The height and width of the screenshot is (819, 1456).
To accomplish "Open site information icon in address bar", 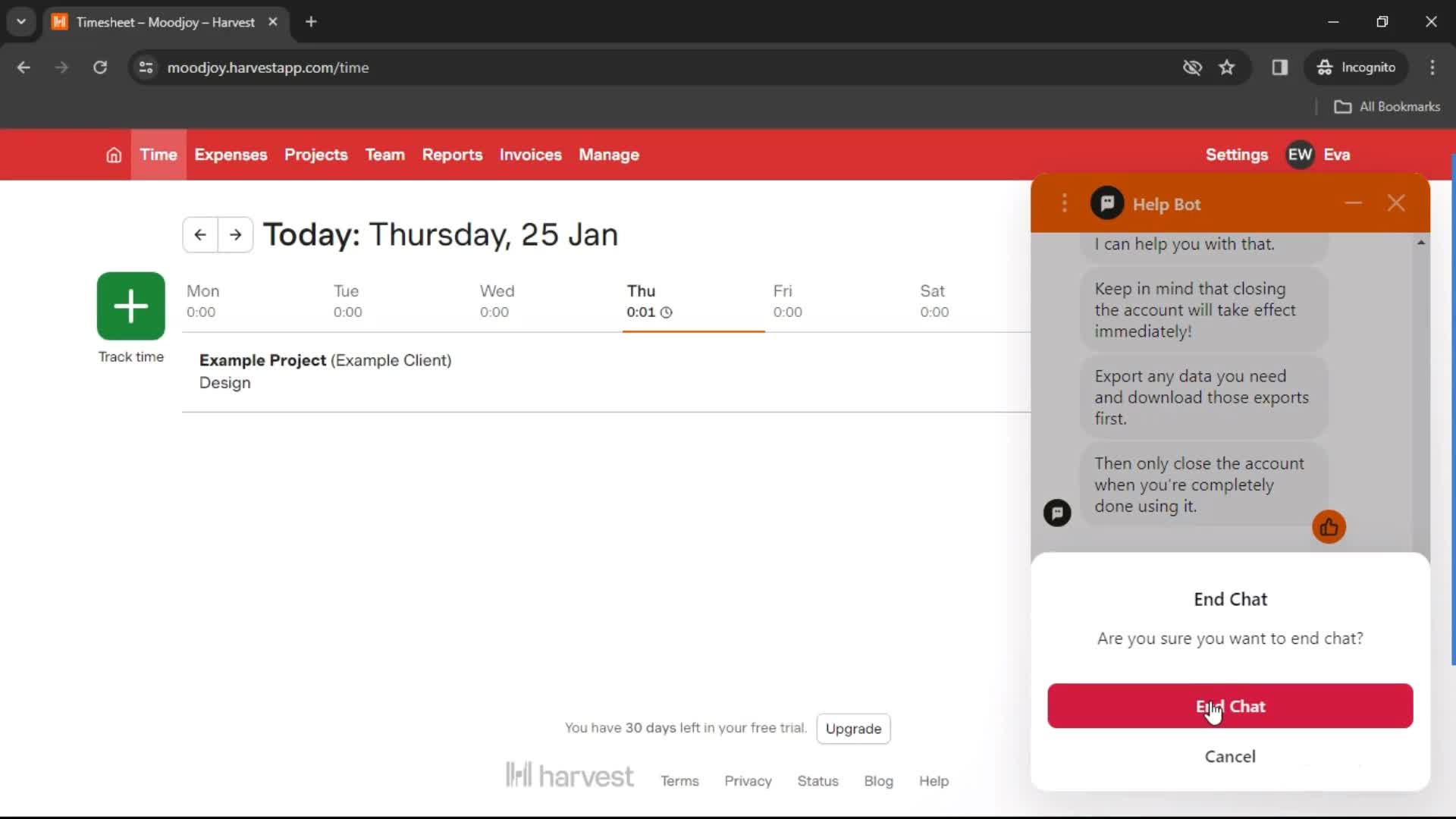I will pyautogui.click(x=146, y=67).
